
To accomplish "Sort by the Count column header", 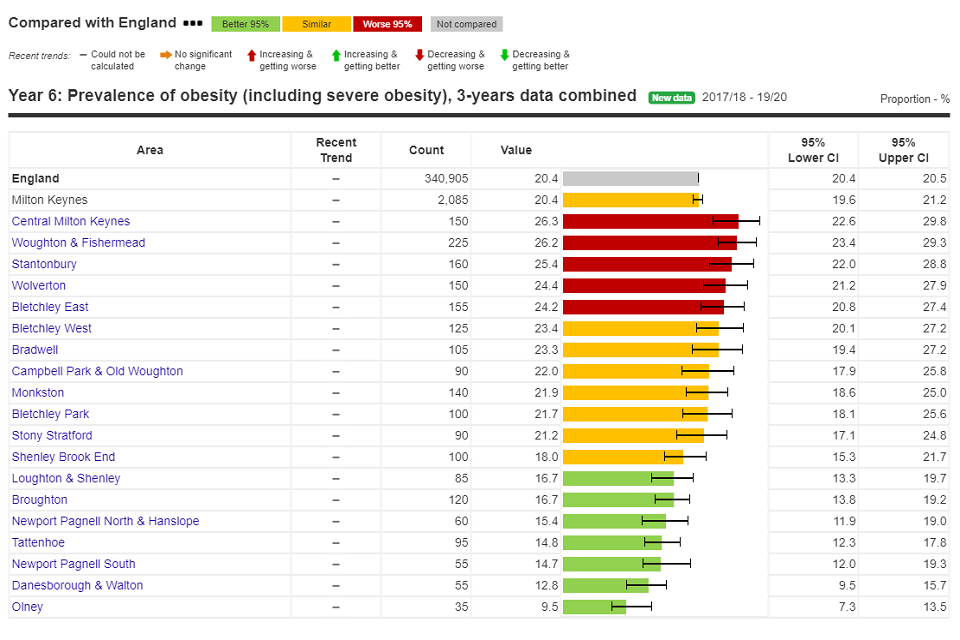I will click(426, 150).
